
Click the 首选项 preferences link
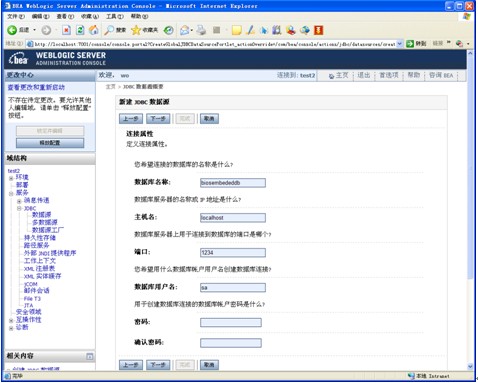[x=389, y=75]
